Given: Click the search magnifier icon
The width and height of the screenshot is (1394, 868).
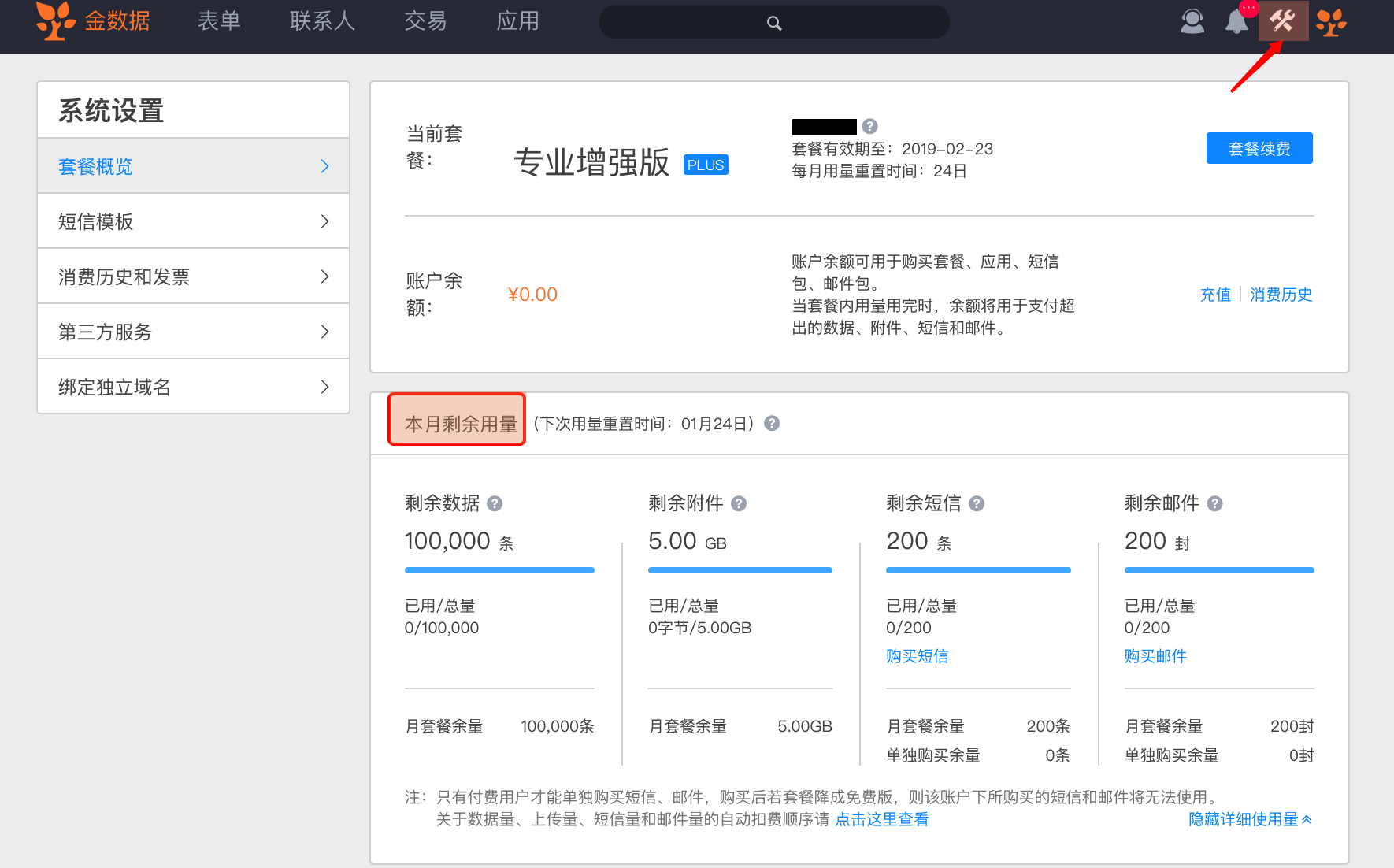Looking at the screenshot, I should tap(774, 23).
